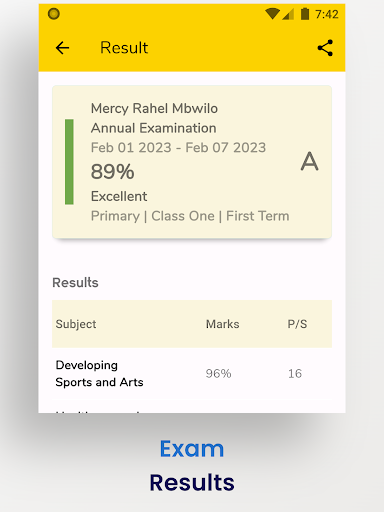Tap the 96% marks value
This screenshot has height=512, width=384.
218,374
